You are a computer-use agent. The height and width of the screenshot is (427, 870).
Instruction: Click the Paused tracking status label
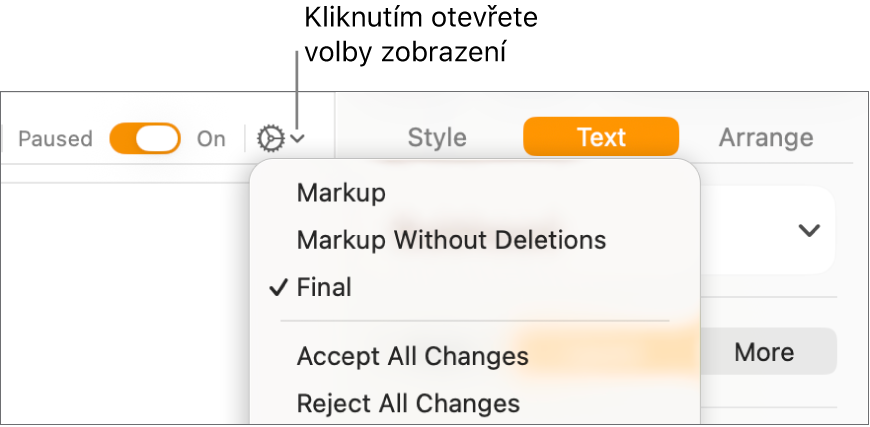tap(55, 139)
